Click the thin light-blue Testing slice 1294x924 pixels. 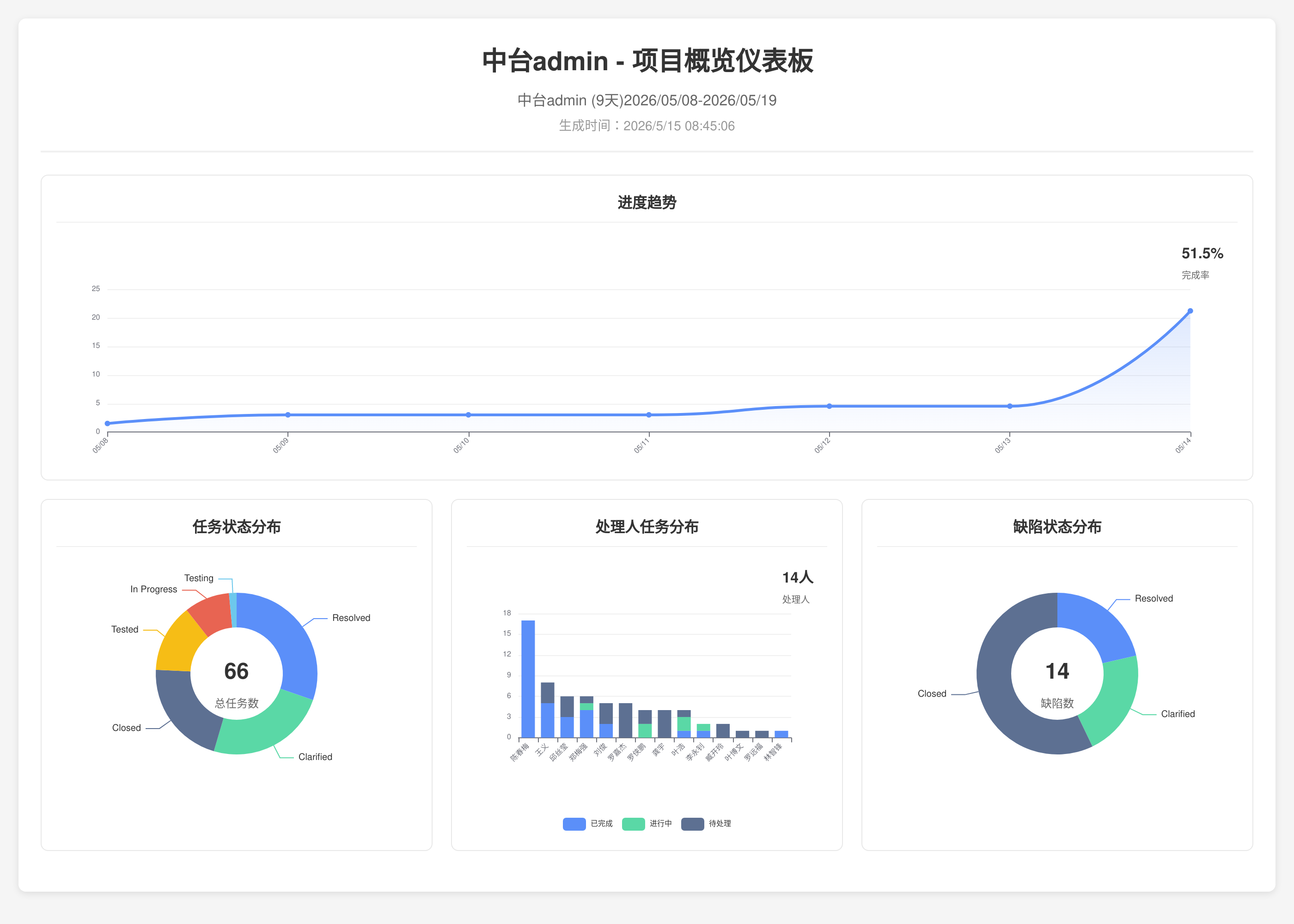[233, 609]
